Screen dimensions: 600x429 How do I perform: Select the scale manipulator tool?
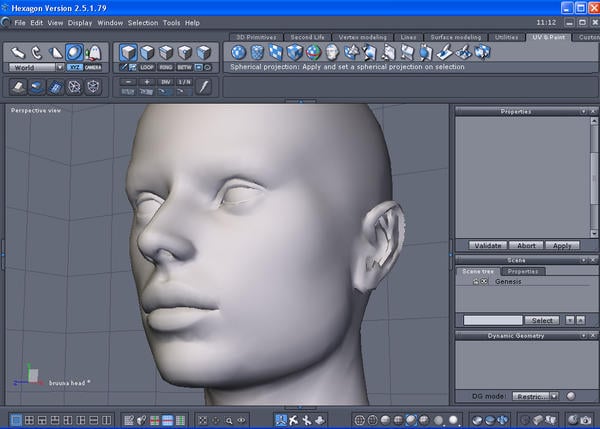55,51
